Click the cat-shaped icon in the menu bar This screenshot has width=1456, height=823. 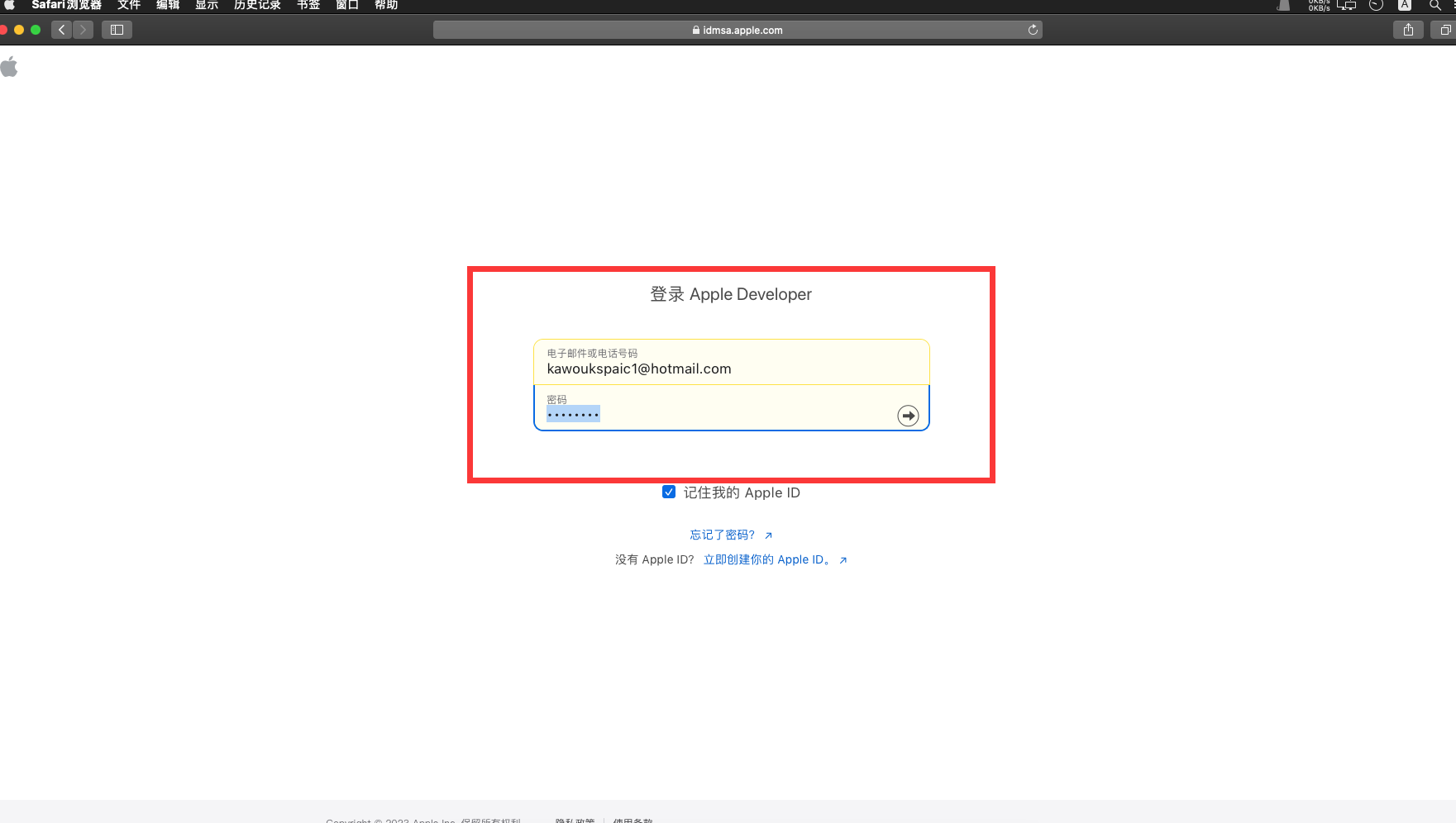tap(1283, 5)
